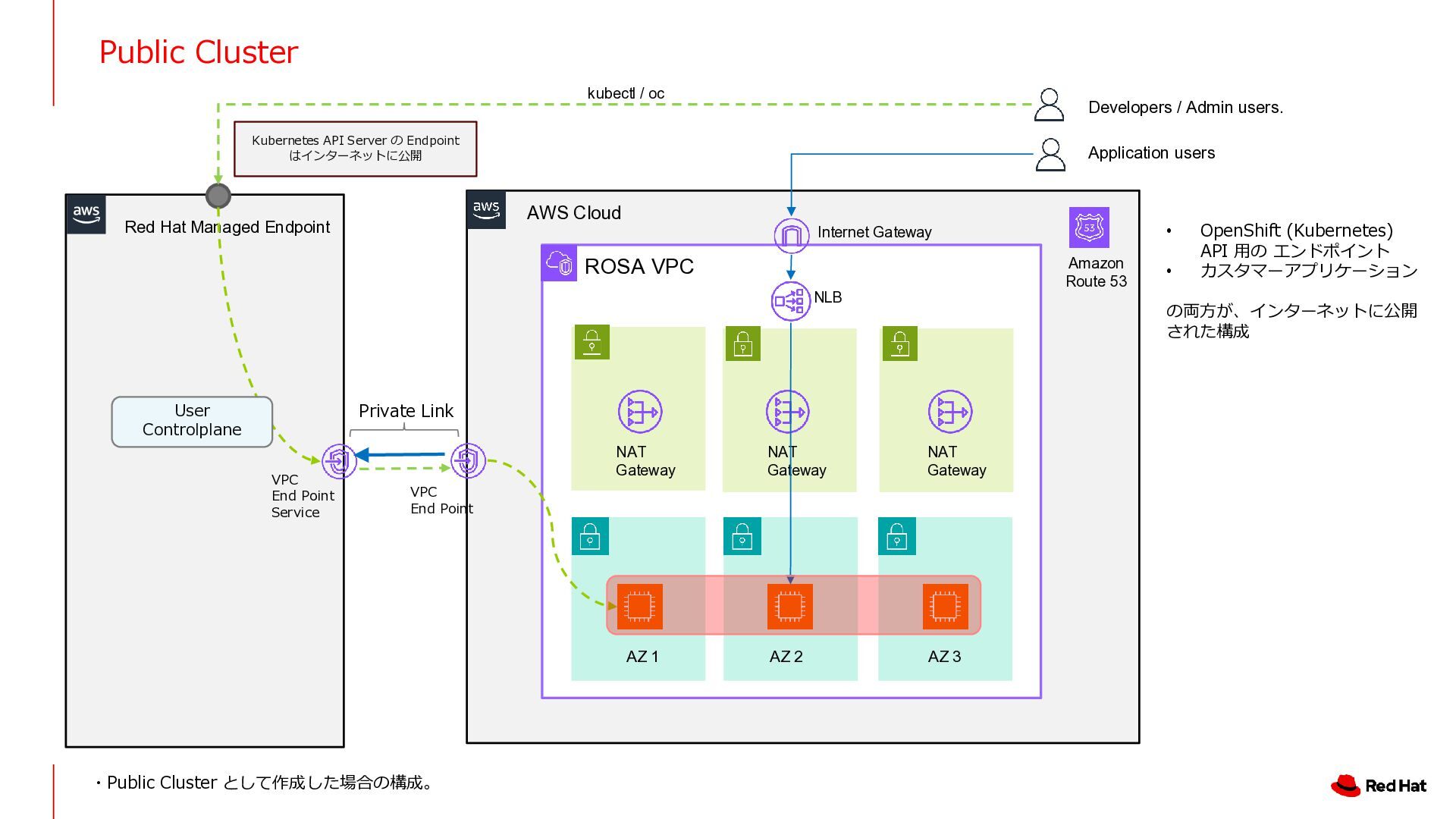Click the AWS logo on the AWS Cloud box

pyautogui.click(x=486, y=209)
